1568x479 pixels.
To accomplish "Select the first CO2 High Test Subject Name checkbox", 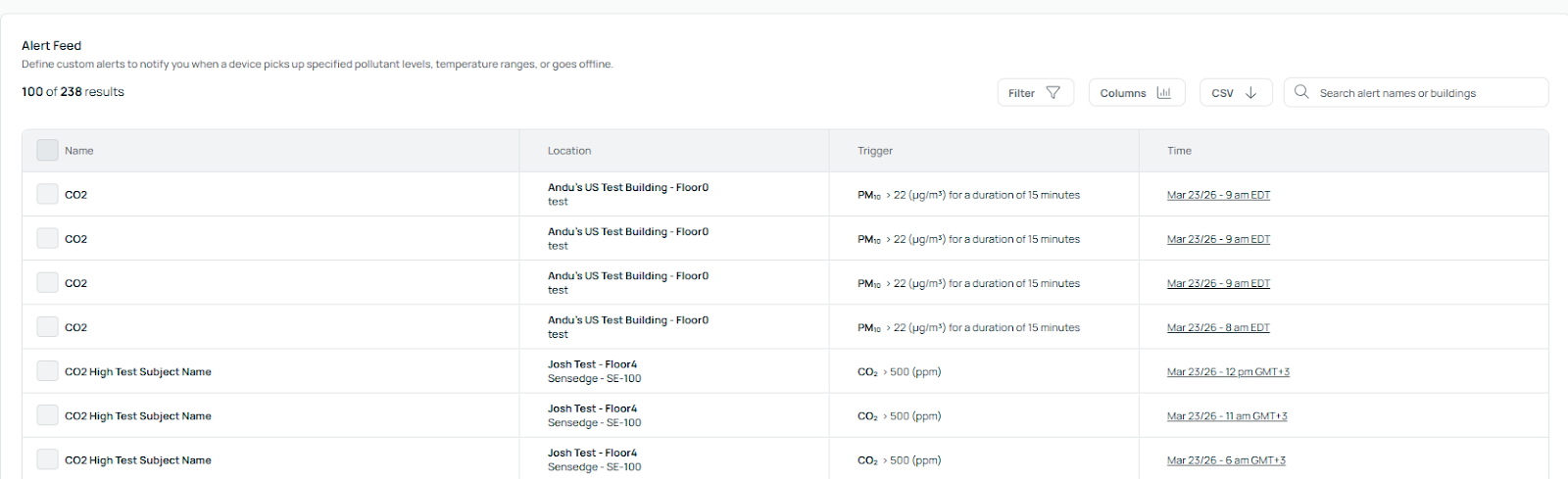I will pos(47,371).
